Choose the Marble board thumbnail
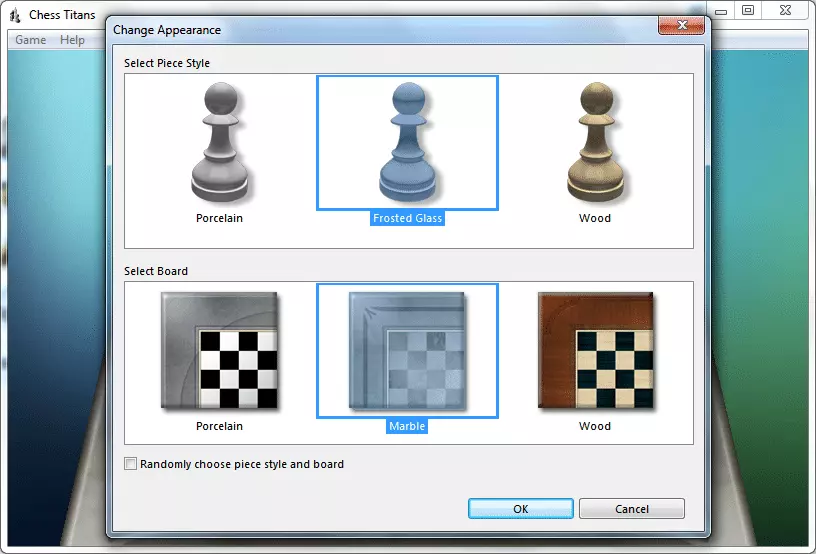 click(407, 351)
